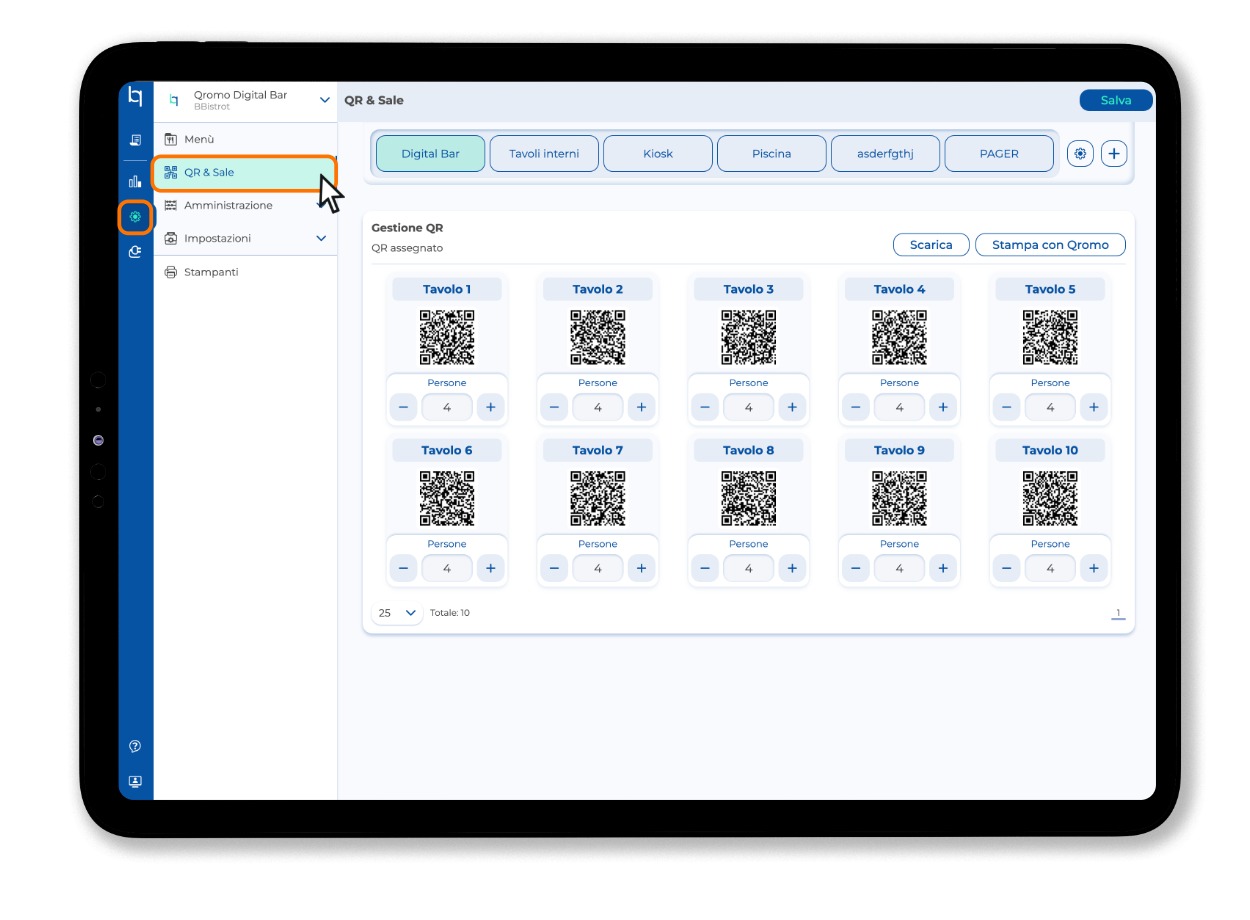Expand the Impostazioni submenu
Viewport: 1250px width, 920px height.
321,239
